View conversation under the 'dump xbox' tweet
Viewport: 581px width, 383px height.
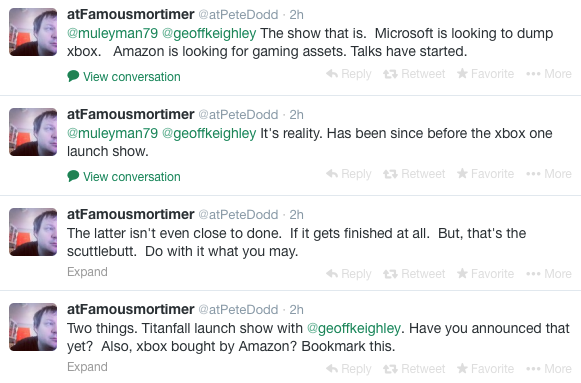point(124,77)
